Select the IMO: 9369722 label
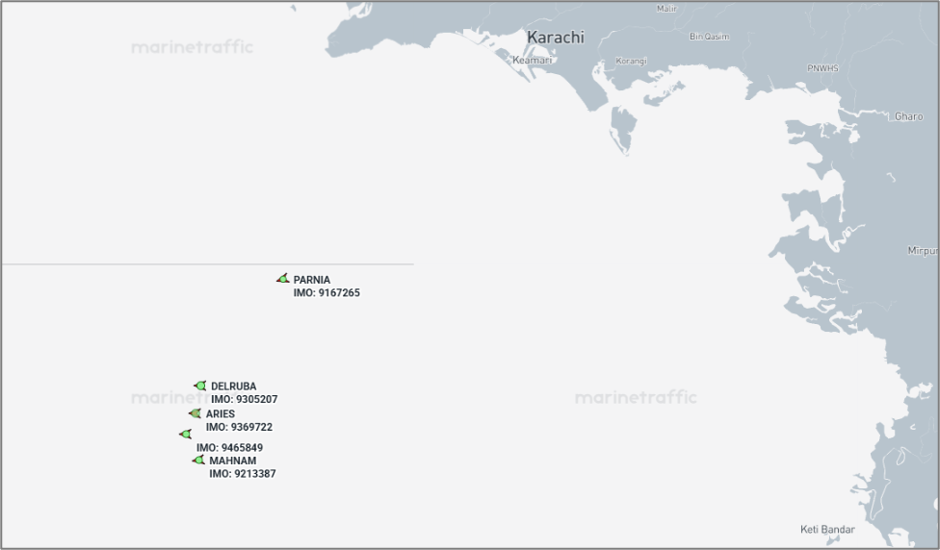This screenshot has width=940, height=550. tap(239, 427)
